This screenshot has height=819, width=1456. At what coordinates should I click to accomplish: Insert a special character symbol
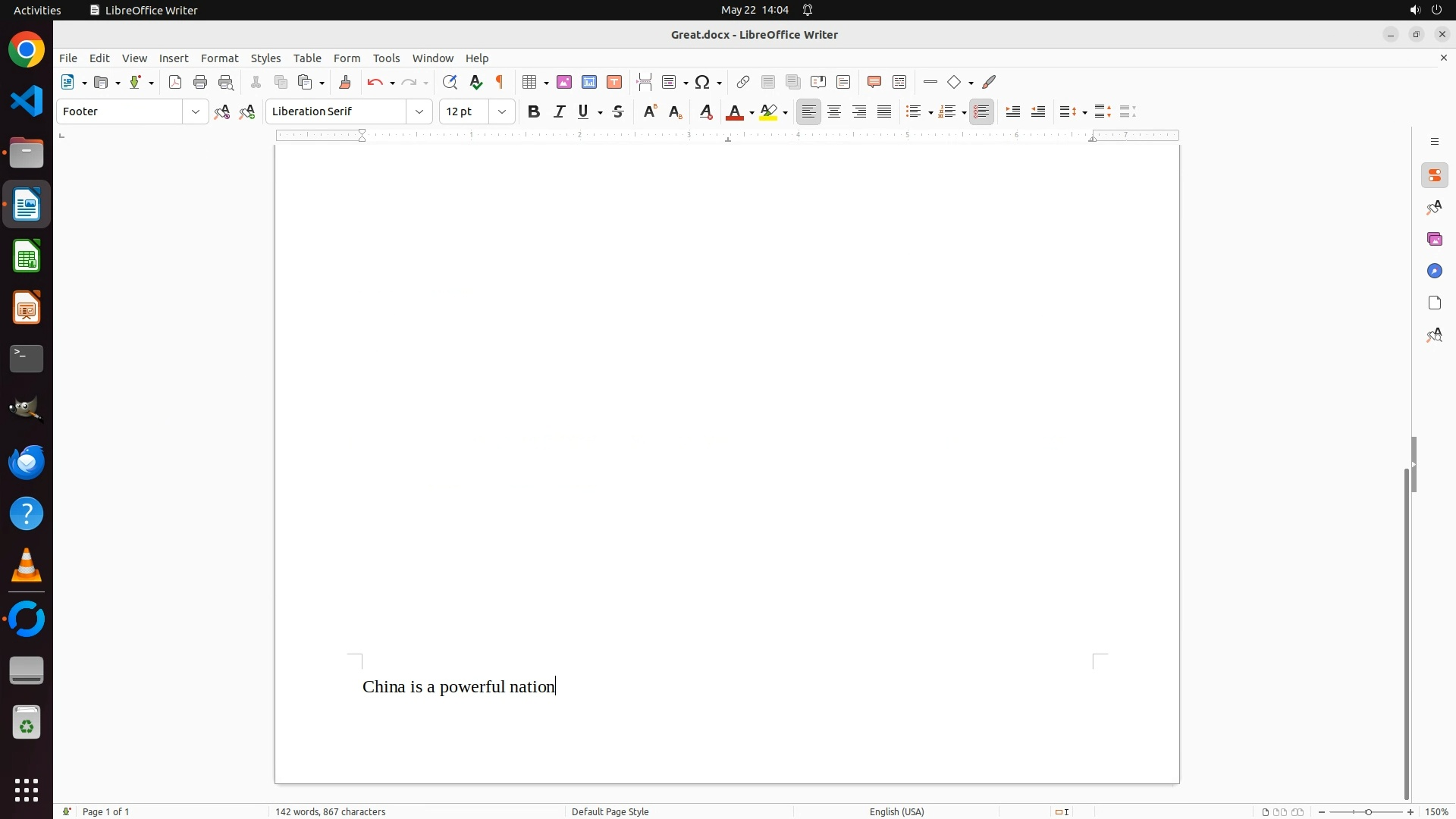pyautogui.click(x=703, y=82)
